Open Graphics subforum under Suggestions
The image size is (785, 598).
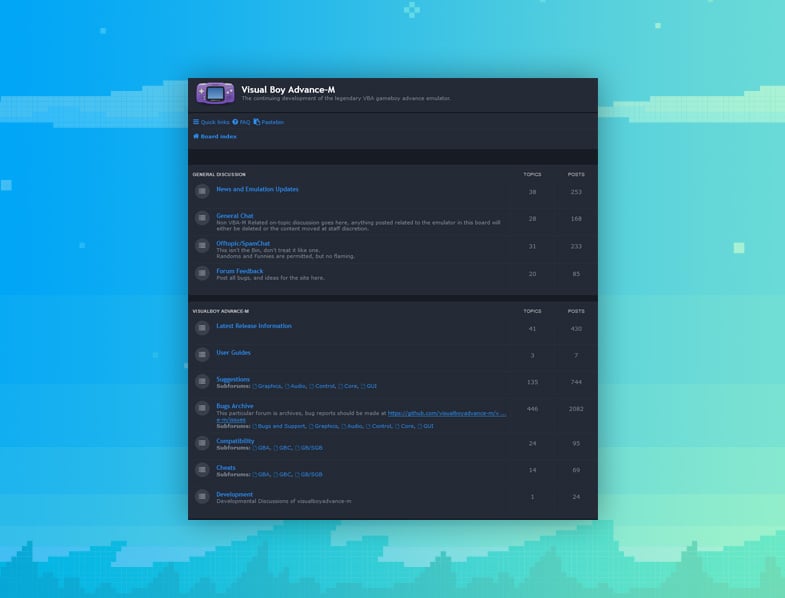(267, 386)
